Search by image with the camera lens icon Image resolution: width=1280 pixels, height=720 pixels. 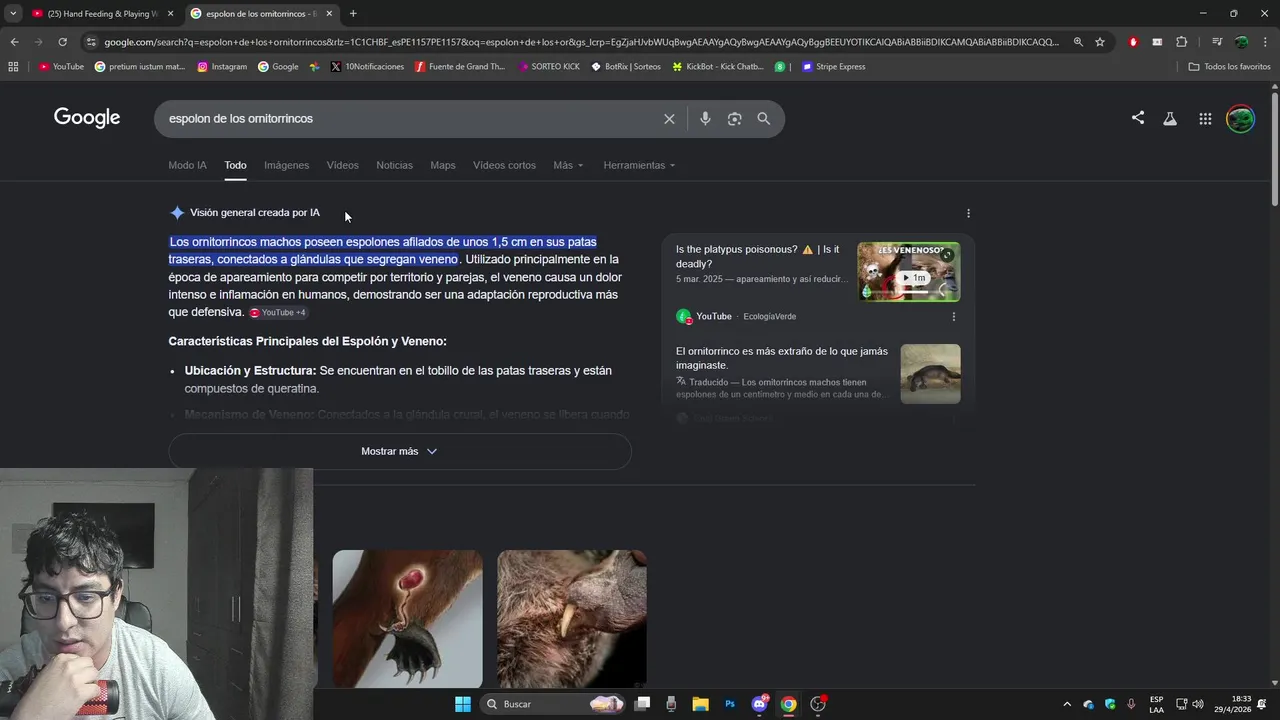[734, 118]
